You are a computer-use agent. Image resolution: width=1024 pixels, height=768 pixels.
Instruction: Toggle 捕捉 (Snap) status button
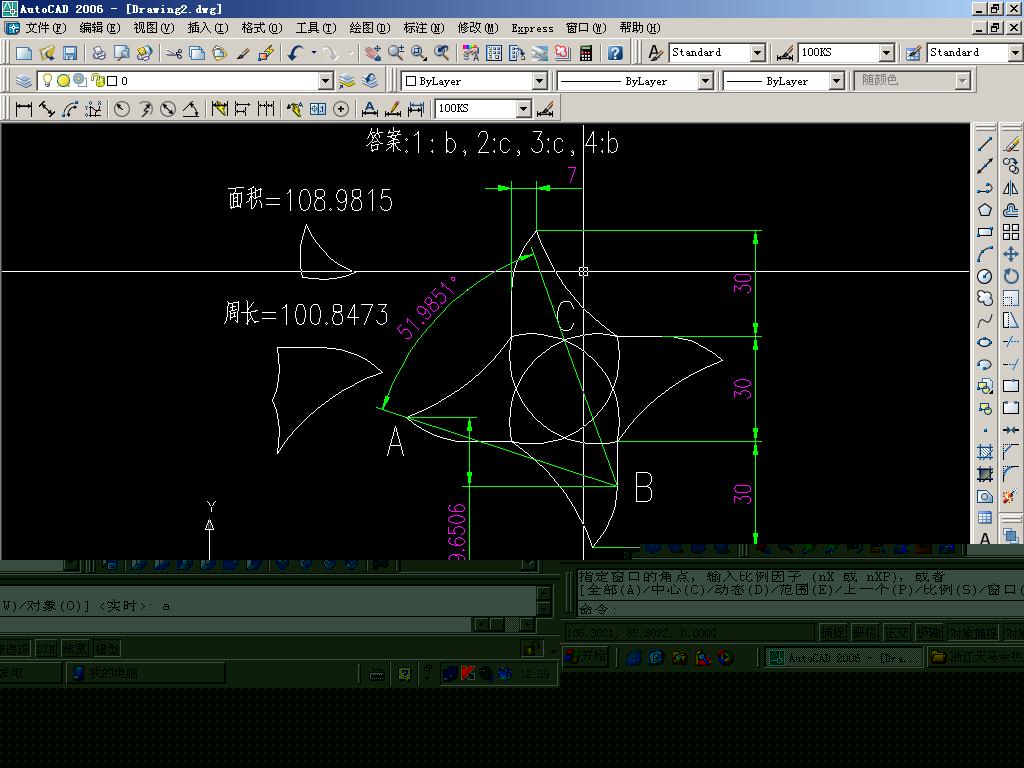[833, 632]
